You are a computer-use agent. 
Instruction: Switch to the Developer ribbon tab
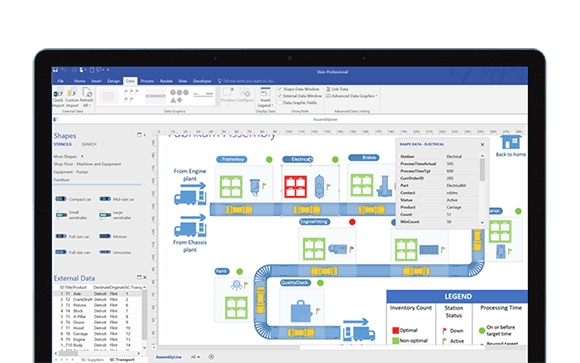[x=202, y=81]
